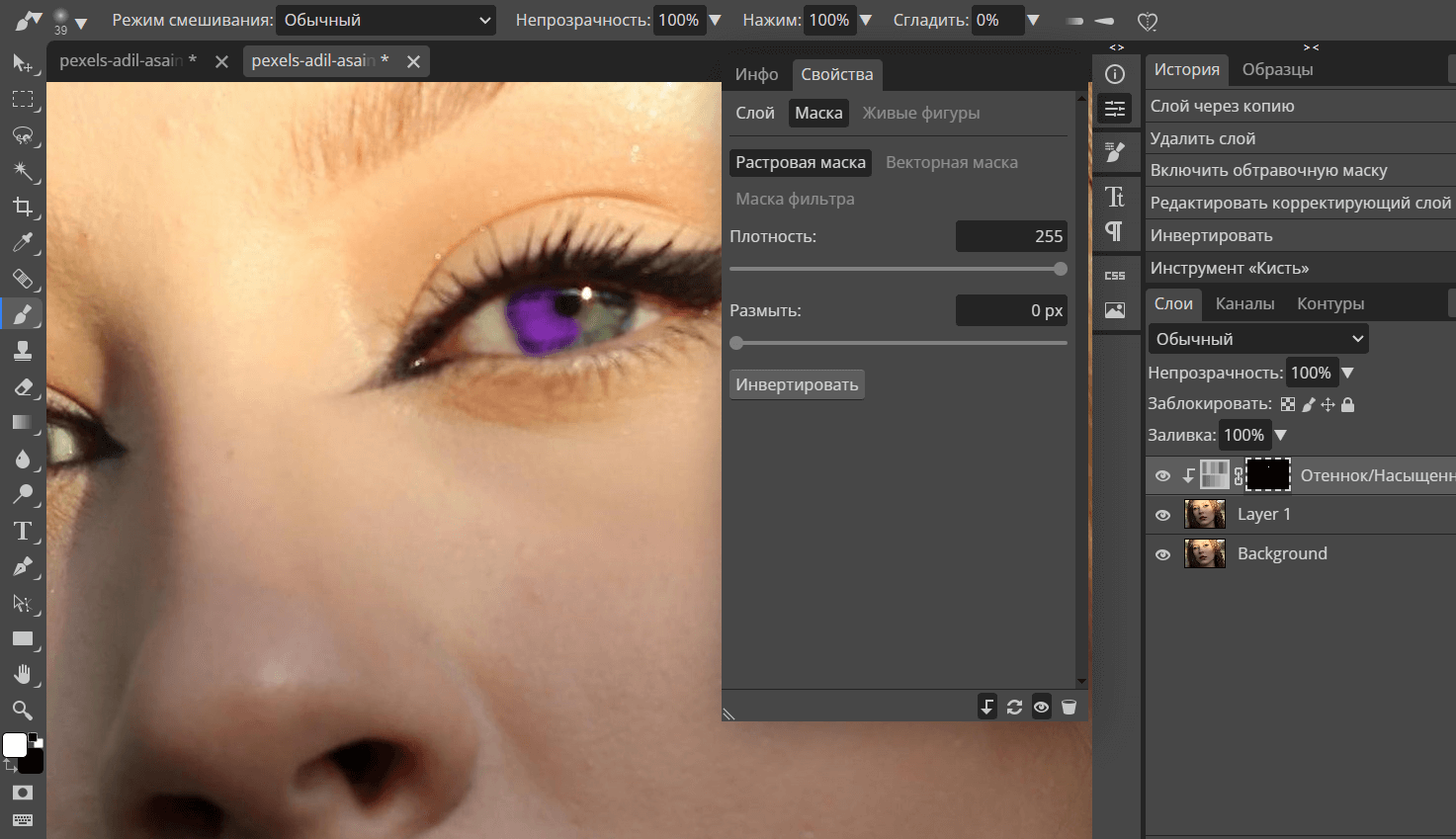Toggle lock image pixels brush icon
1456x839 pixels.
pos(1309,404)
